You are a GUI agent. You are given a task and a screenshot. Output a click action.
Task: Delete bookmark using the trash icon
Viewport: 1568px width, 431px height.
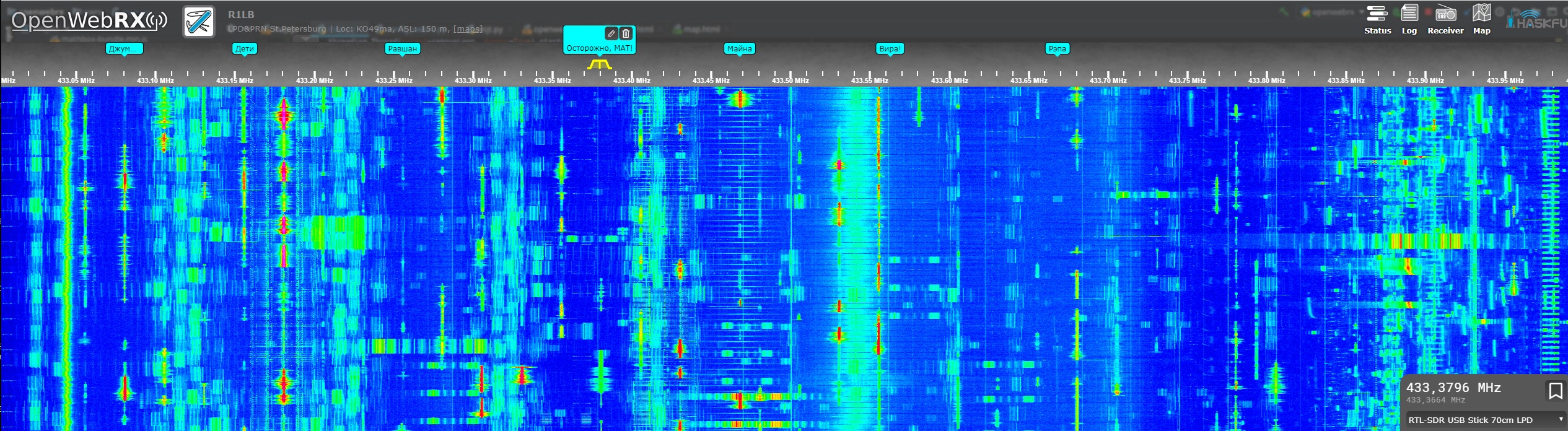click(x=626, y=33)
